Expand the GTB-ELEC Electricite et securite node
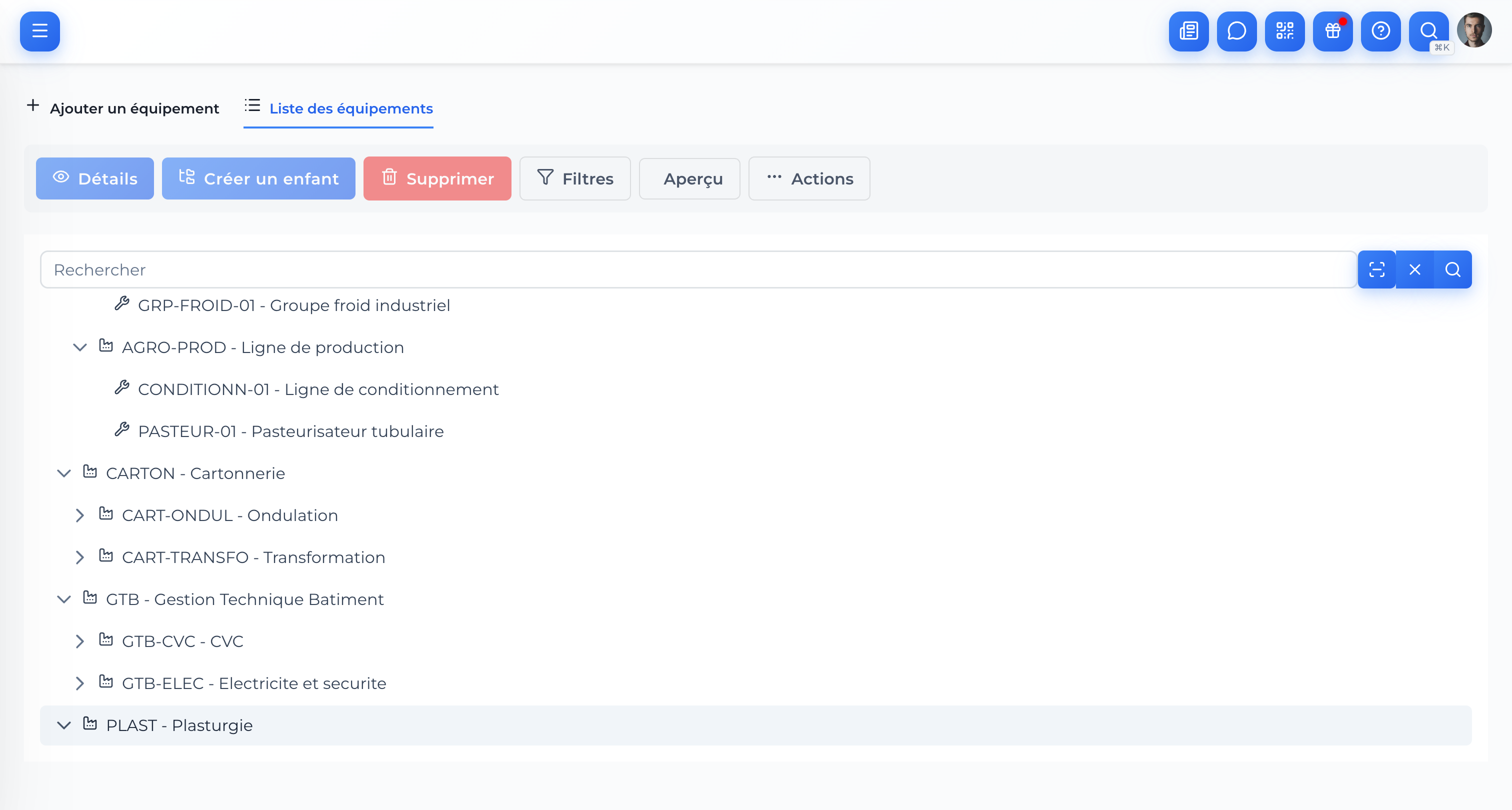The image size is (1512, 810). pyautogui.click(x=80, y=683)
